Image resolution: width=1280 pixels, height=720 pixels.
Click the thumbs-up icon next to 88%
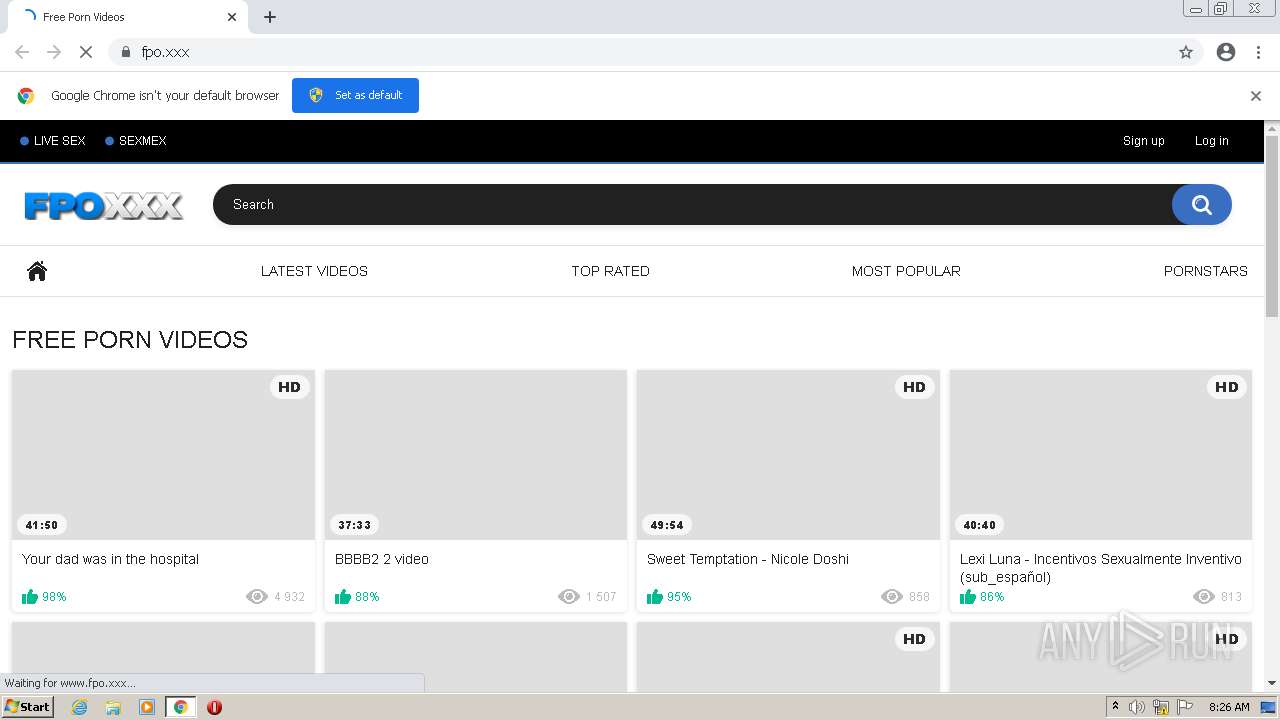343,597
